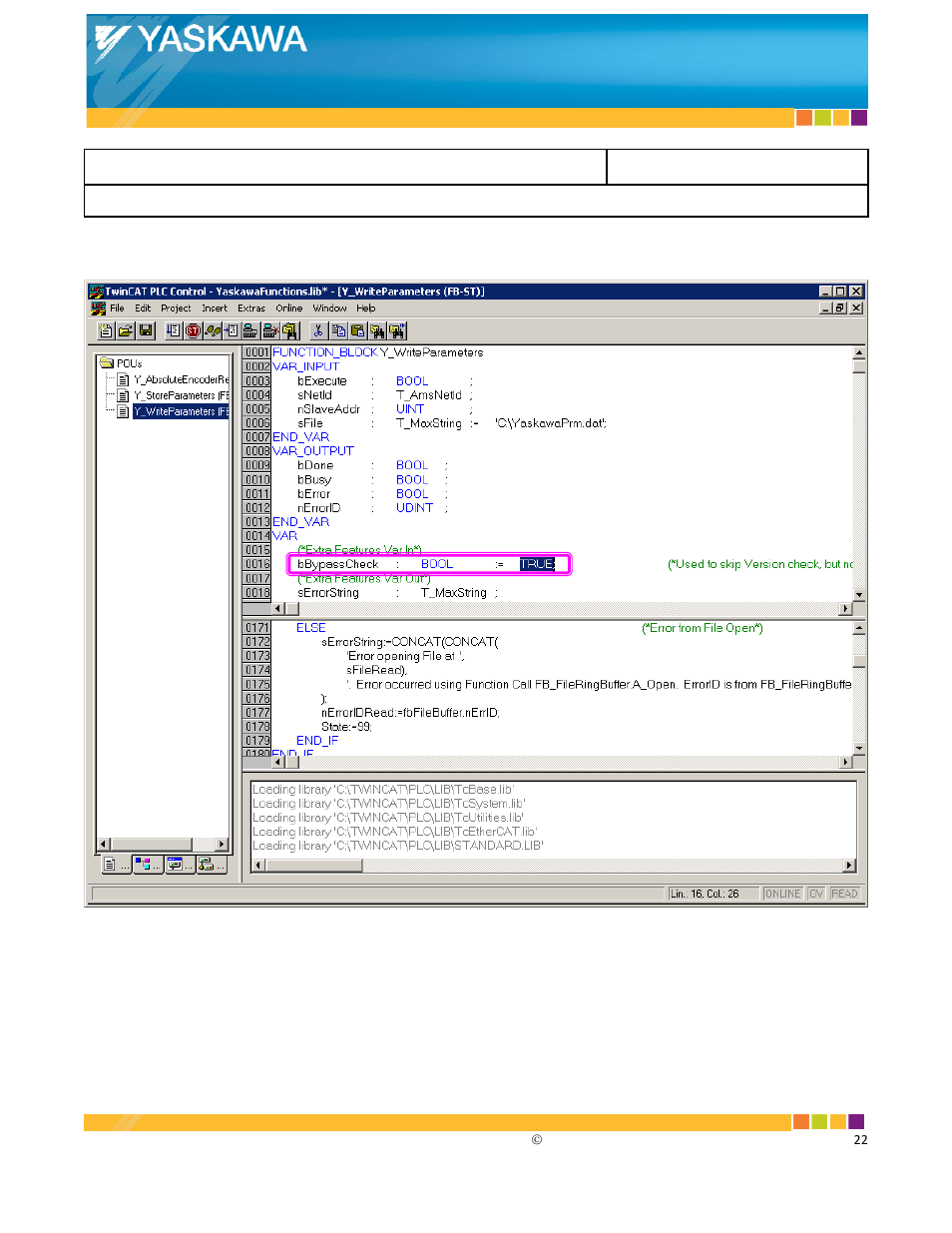Open the Extras menu
This screenshot has height=1233, width=952.
click(251, 308)
